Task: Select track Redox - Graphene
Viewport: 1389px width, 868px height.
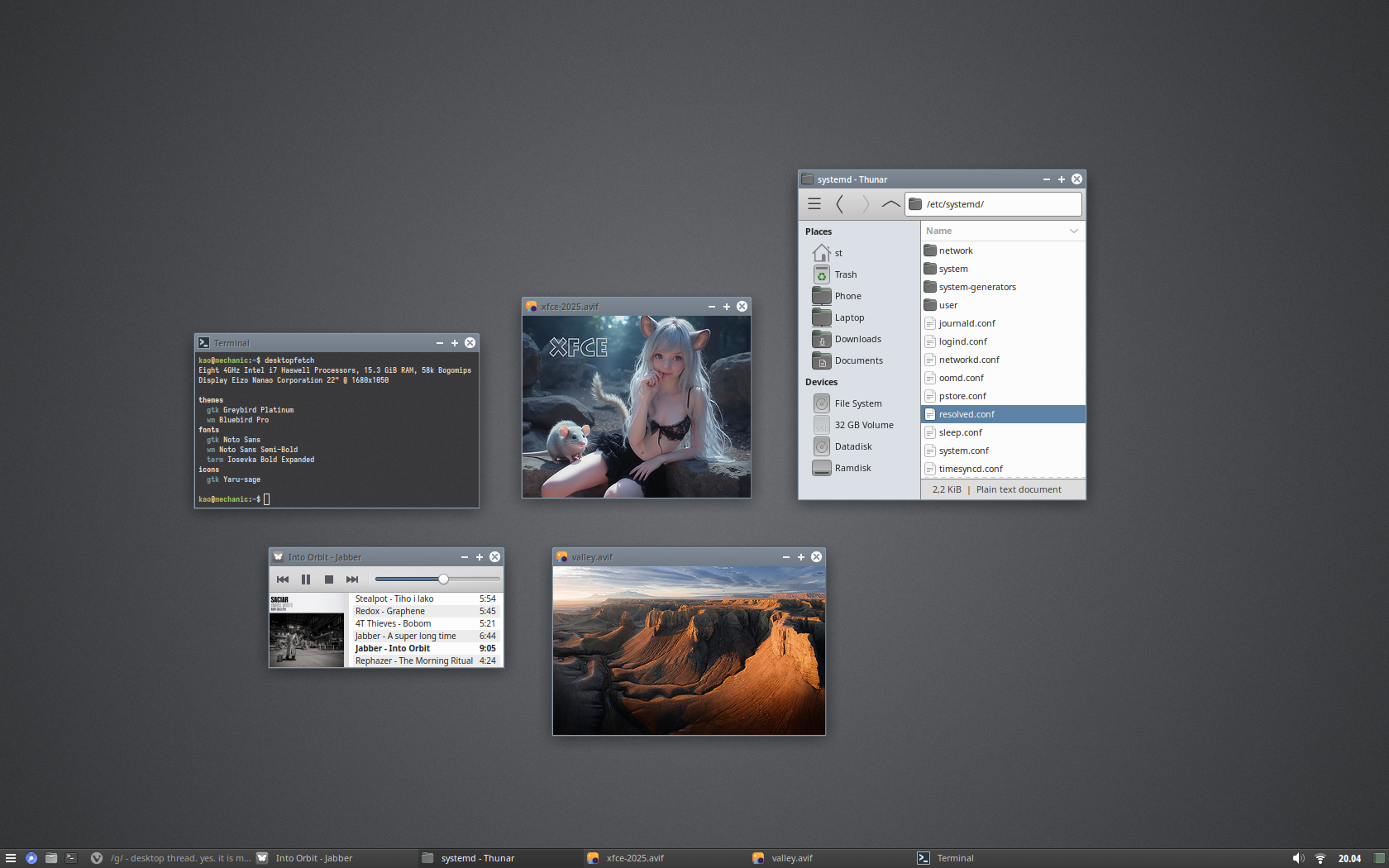Action: pos(425,611)
